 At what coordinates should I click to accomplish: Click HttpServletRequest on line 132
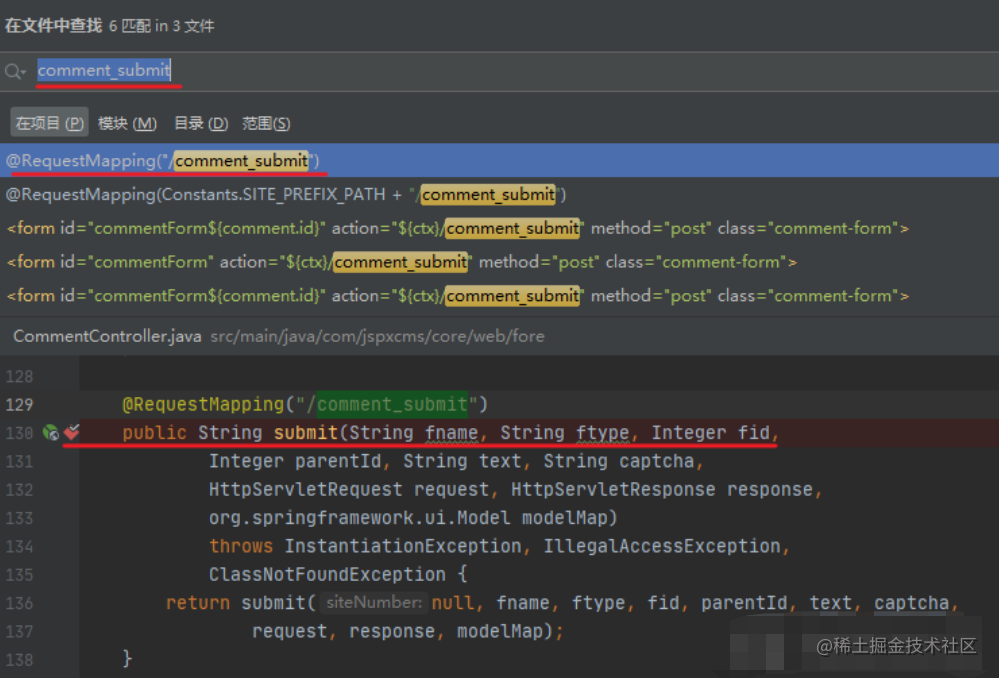coord(306,489)
